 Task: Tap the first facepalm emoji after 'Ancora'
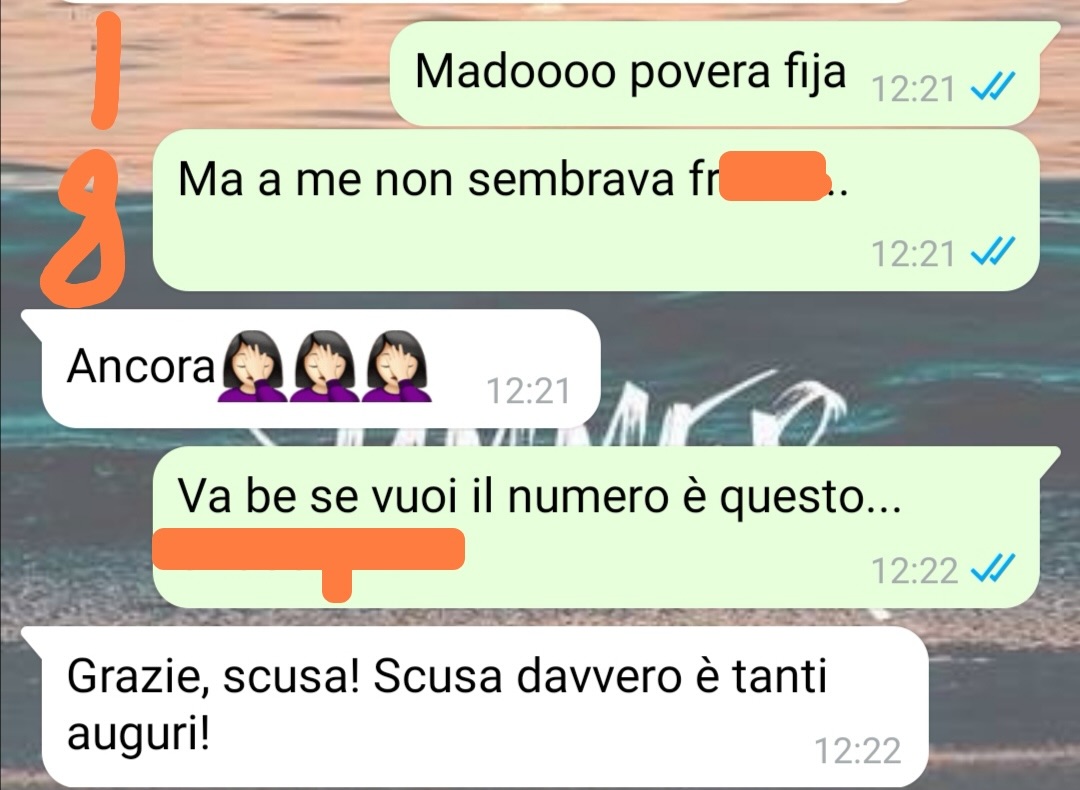pos(252,366)
